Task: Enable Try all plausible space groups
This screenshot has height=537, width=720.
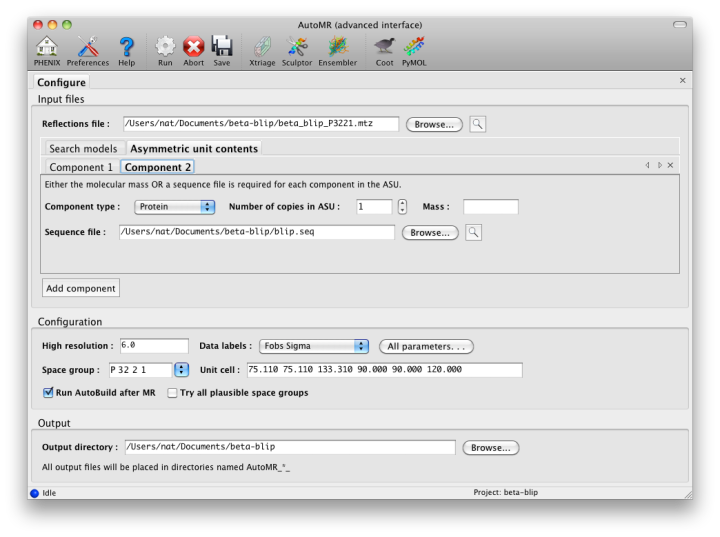Action: [173, 393]
